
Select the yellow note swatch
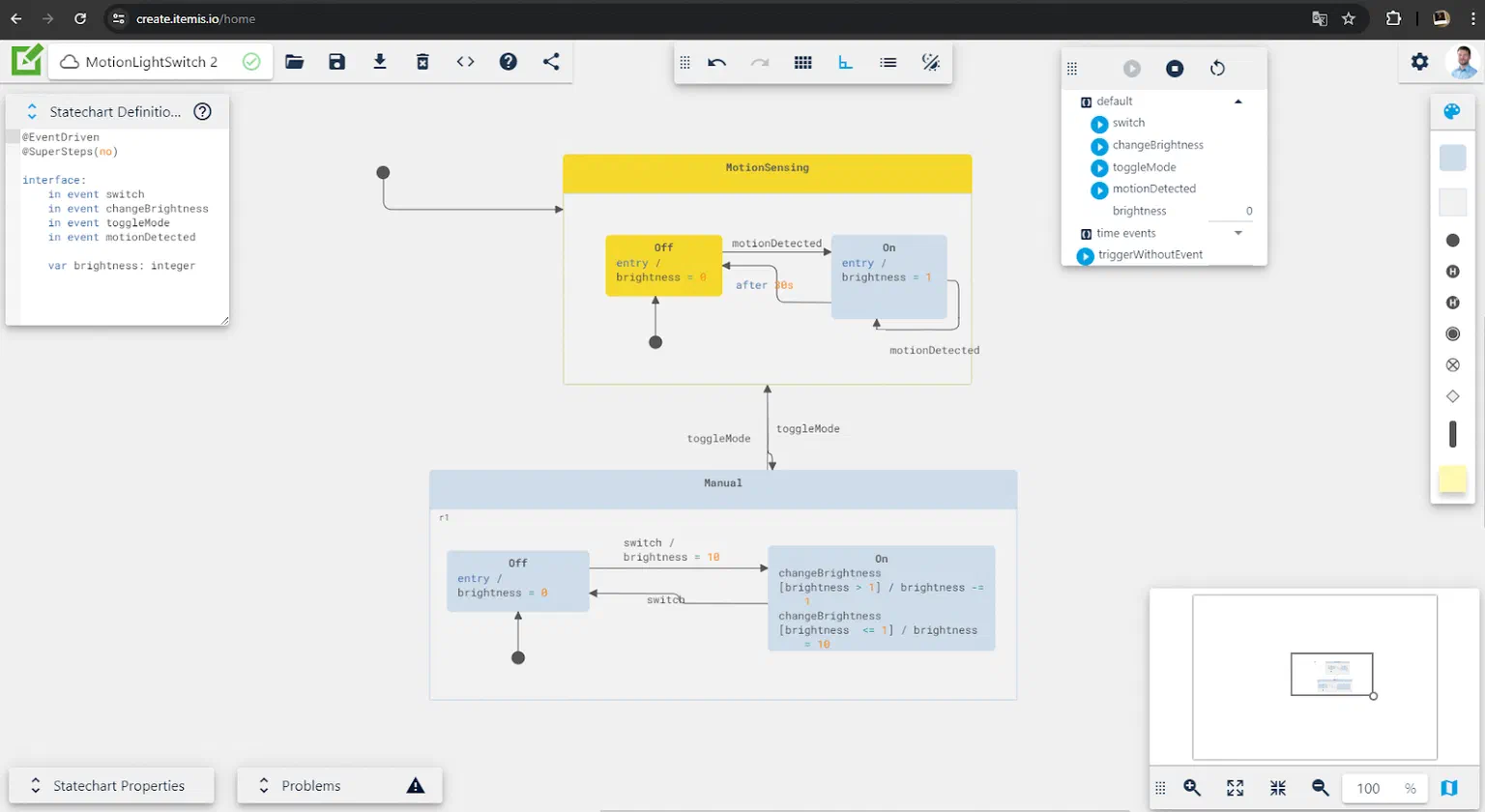[x=1452, y=478]
